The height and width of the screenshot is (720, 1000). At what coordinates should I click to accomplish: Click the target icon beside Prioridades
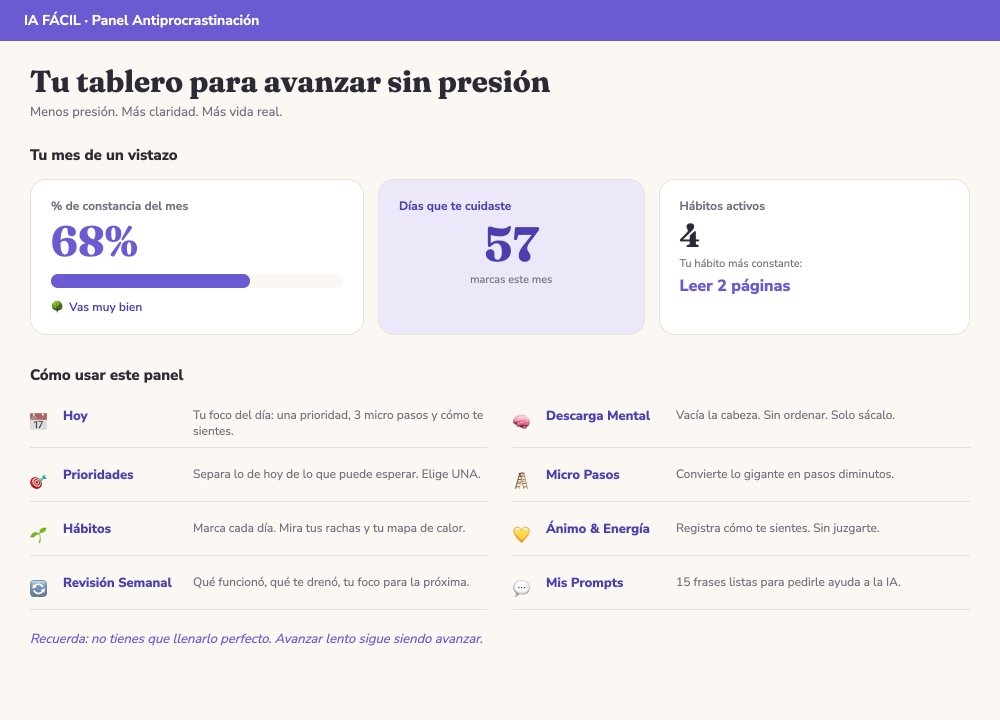click(38, 481)
